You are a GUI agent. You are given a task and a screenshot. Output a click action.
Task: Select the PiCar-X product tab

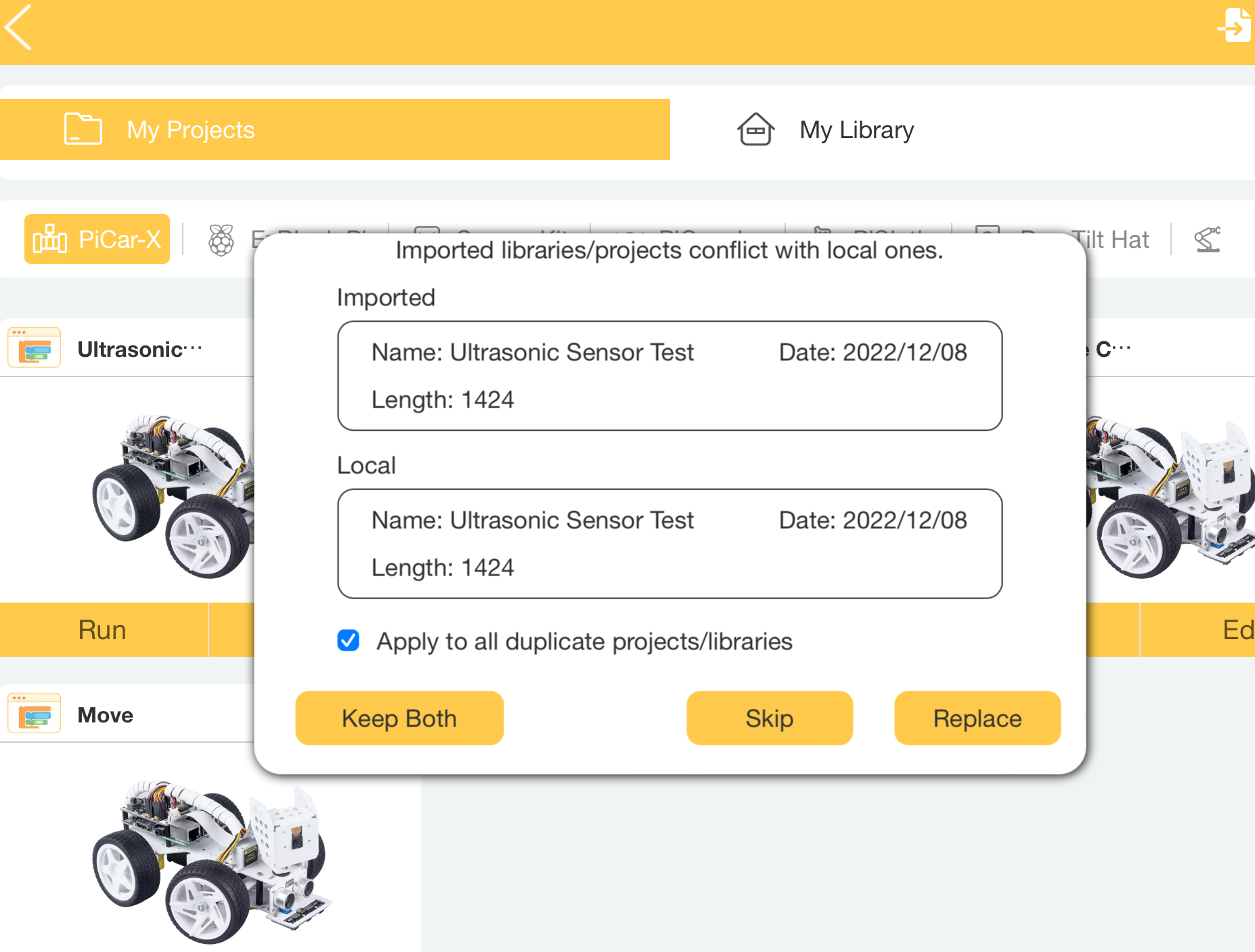click(x=97, y=239)
